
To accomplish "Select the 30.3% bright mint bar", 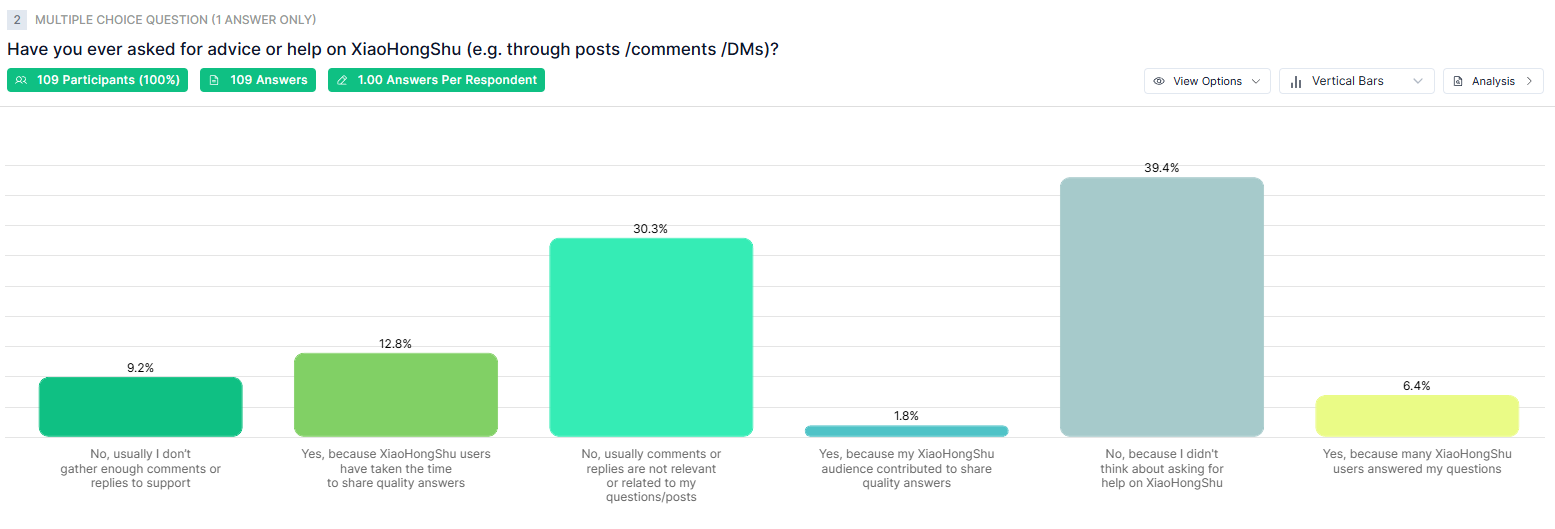I will coord(651,337).
